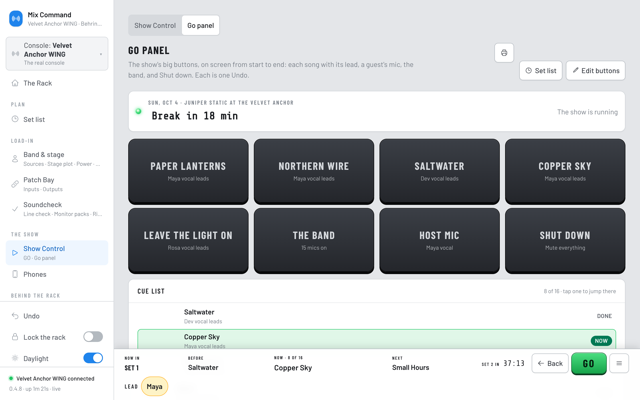Screen dimensions: 640x400
Task: Click the Soundcheck checkmark icon
Action: [15, 209]
